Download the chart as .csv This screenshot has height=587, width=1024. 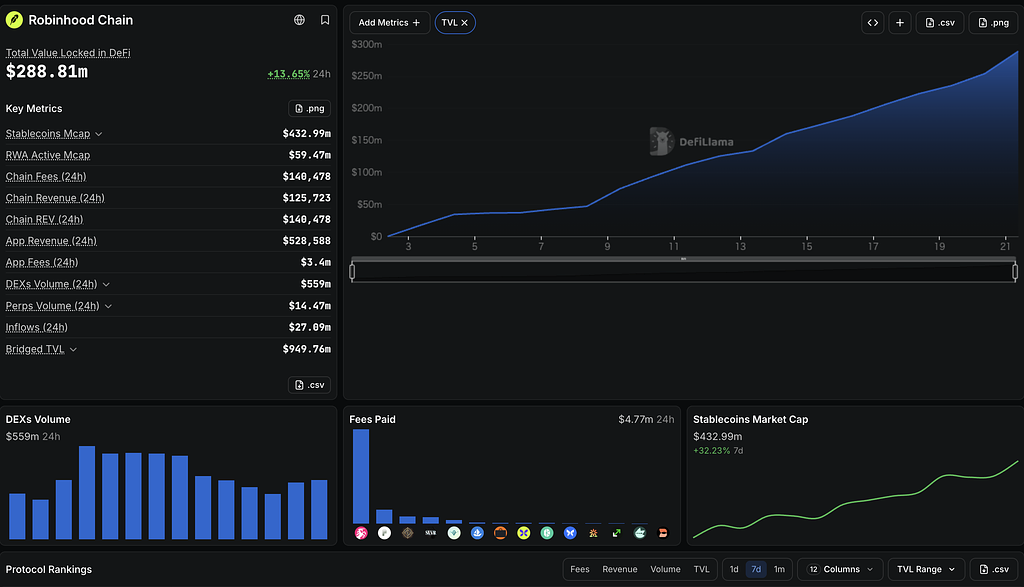click(x=940, y=22)
